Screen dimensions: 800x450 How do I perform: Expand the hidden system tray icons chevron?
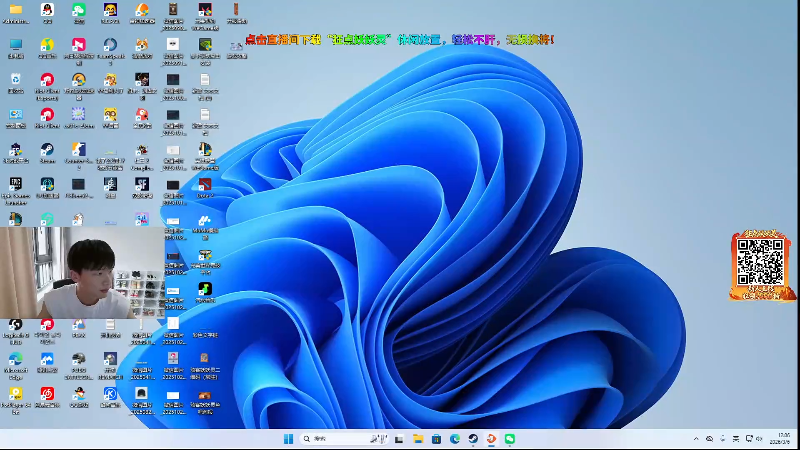coord(697,439)
